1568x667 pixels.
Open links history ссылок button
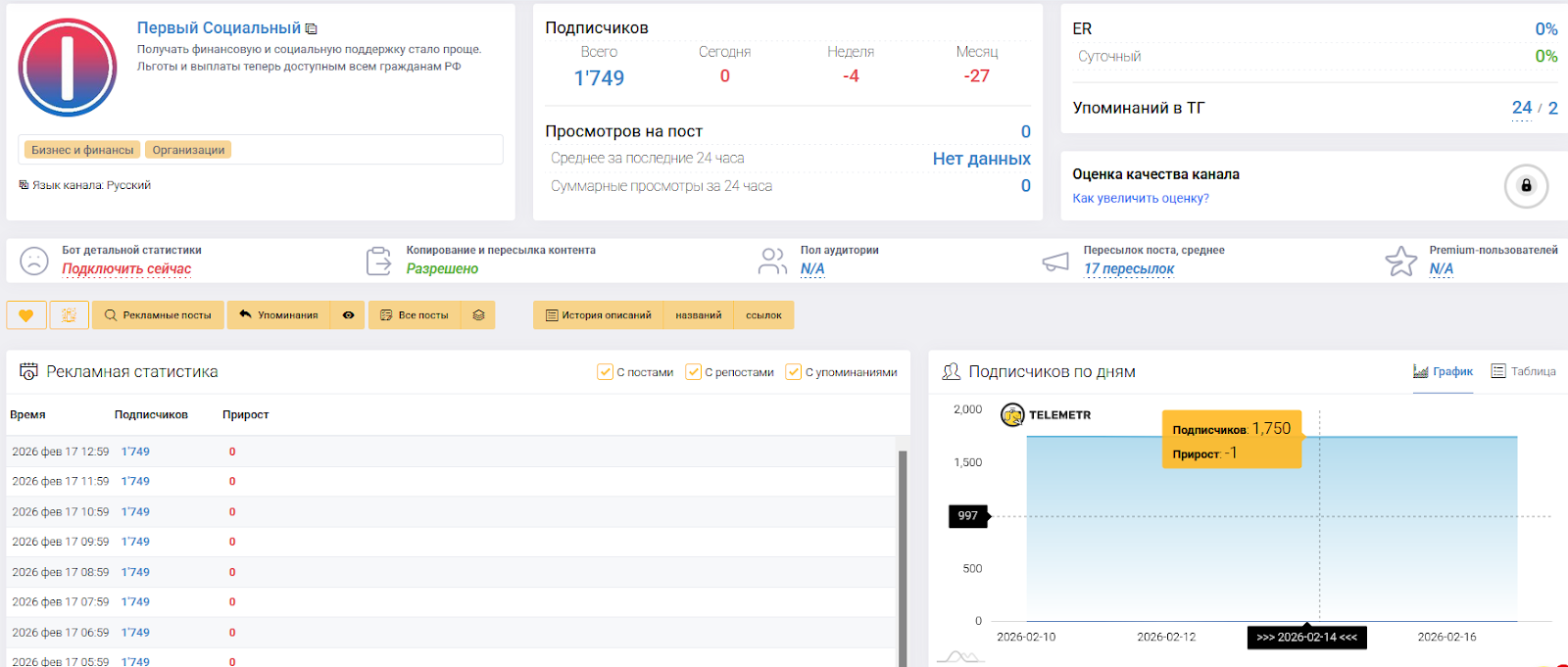763,315
